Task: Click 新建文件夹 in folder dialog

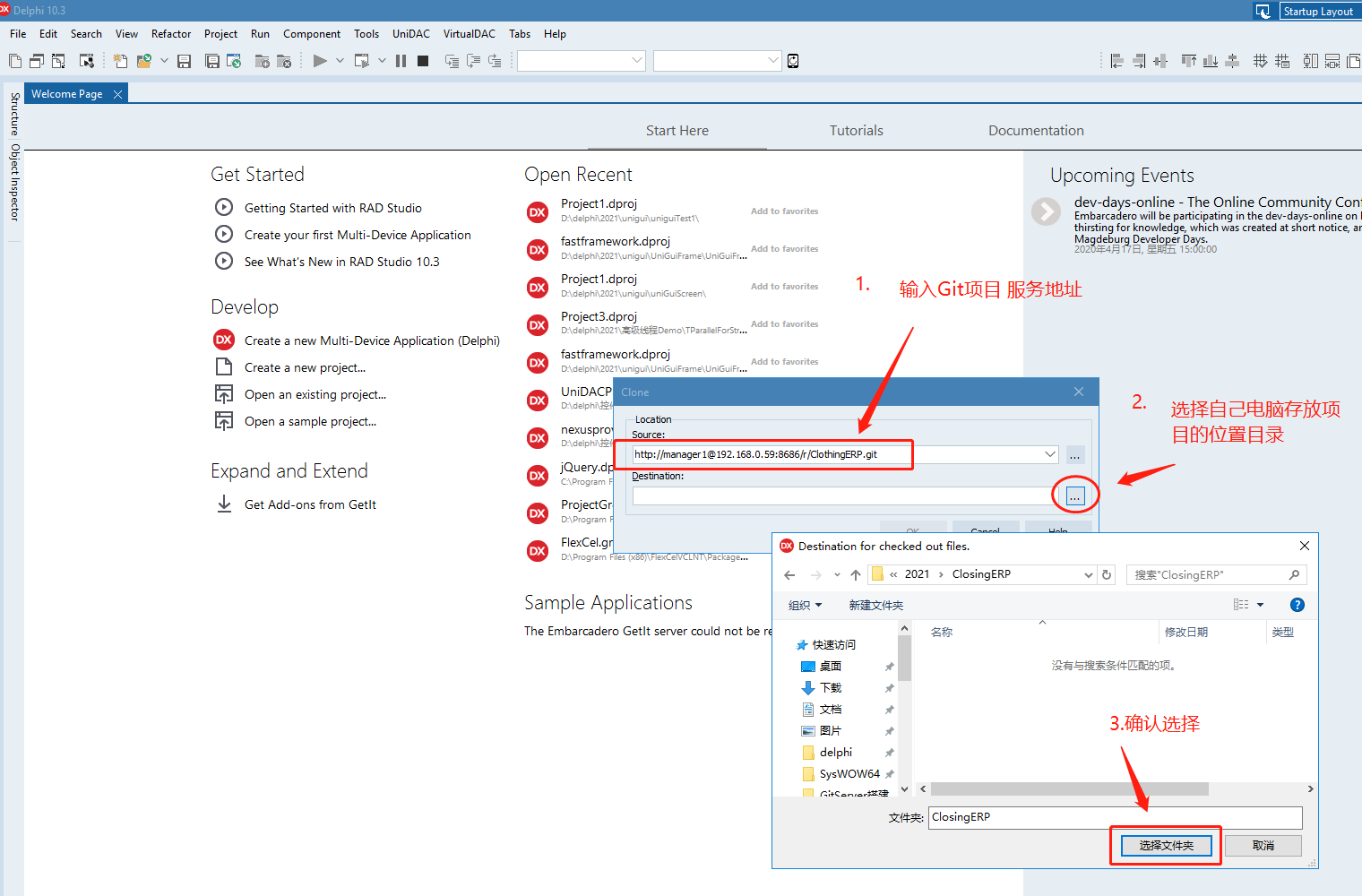Action: point(875,606)
